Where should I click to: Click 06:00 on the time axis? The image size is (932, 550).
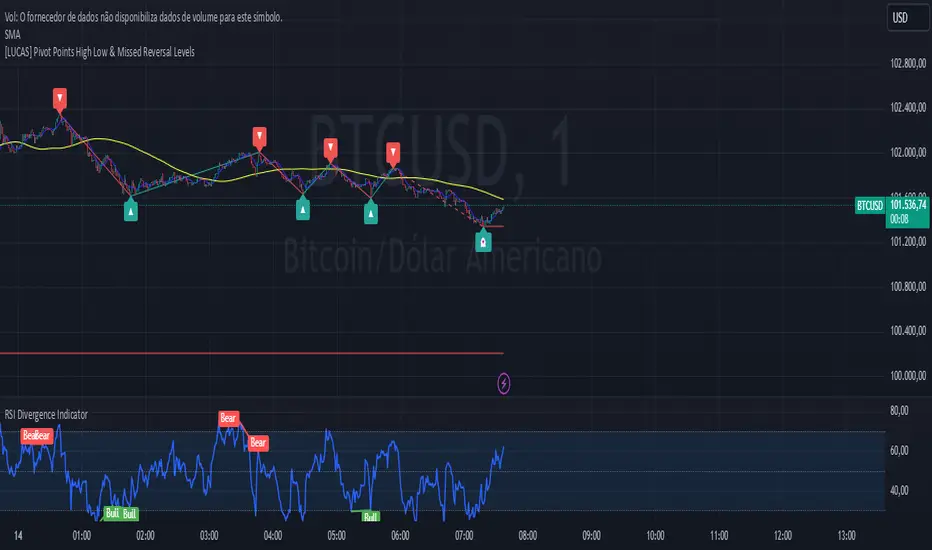(400, 536)
